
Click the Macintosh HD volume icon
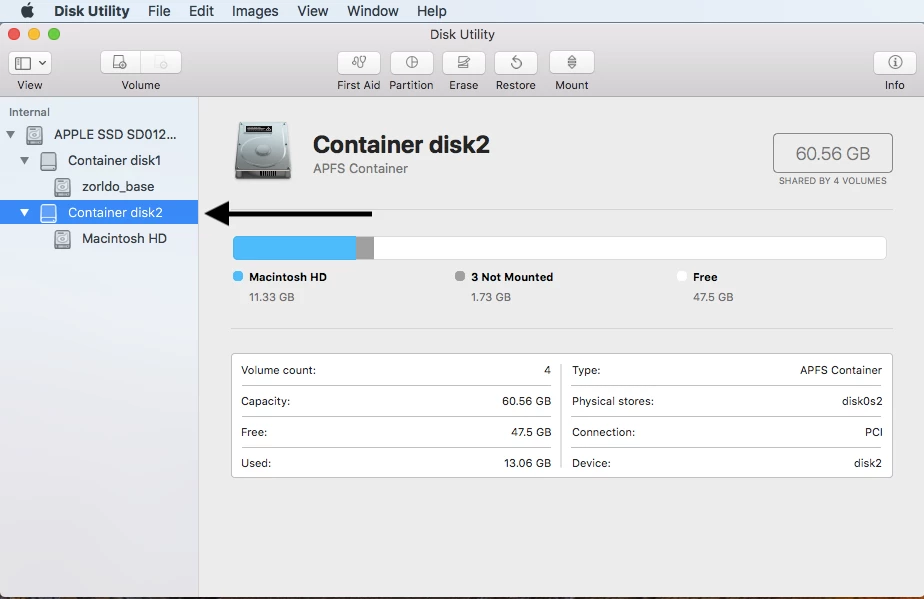click(x=62, y=239)
